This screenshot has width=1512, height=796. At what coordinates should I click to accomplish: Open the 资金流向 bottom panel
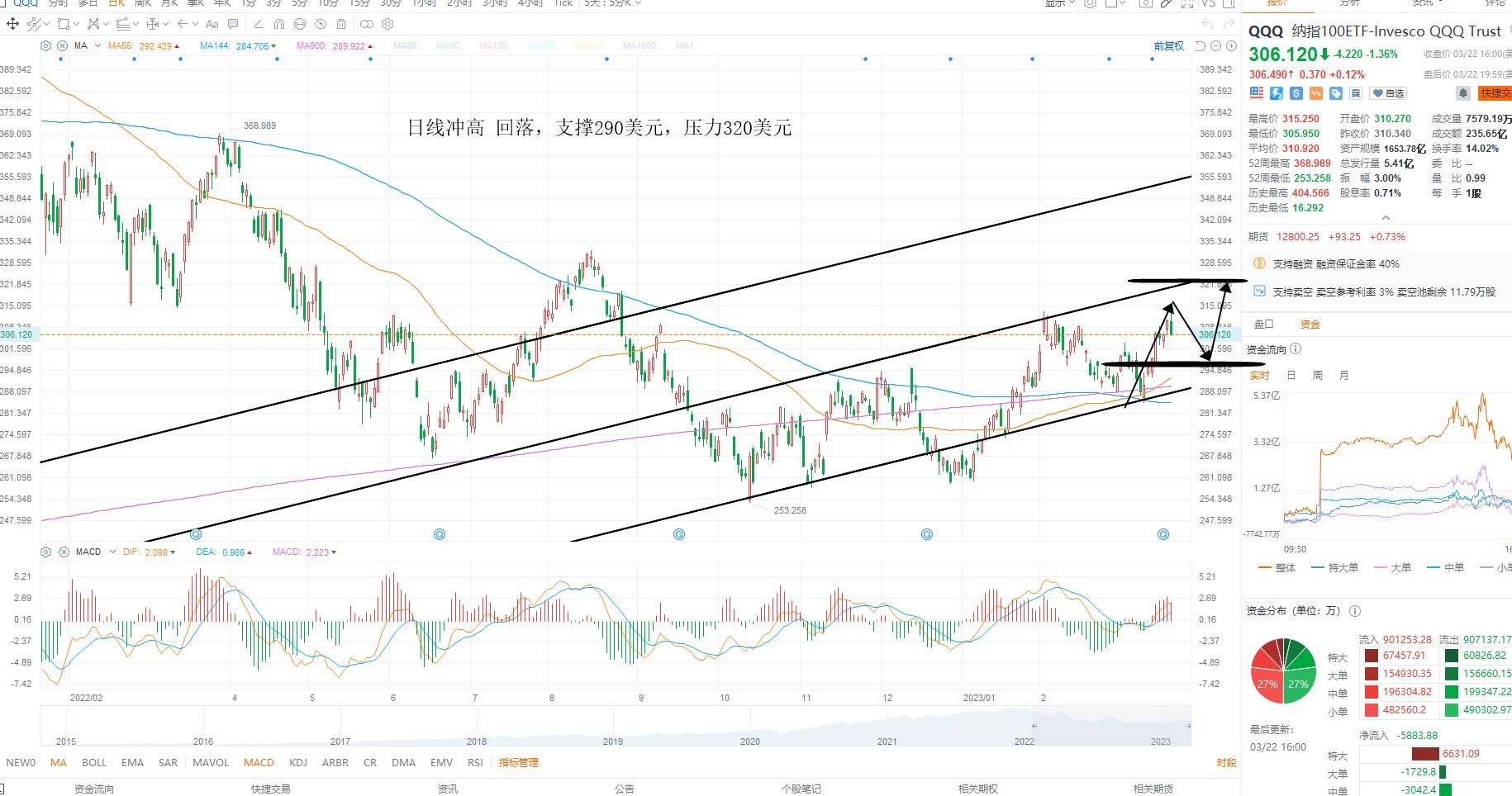(94, 789)
